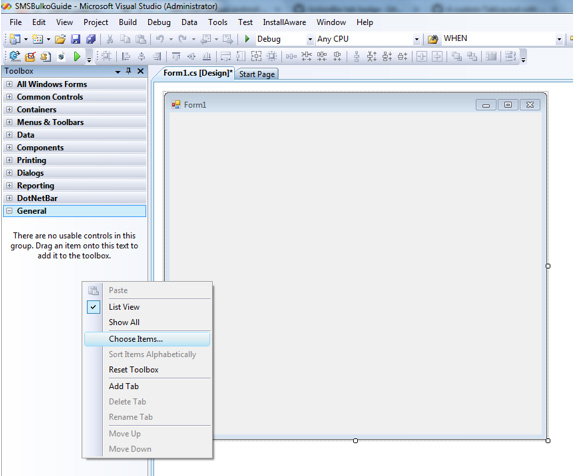Image resolution: width=574 pixels, height=476 pixels.
Task: Click the Bring to Front layout icon
Action: [x=456, y=56]
